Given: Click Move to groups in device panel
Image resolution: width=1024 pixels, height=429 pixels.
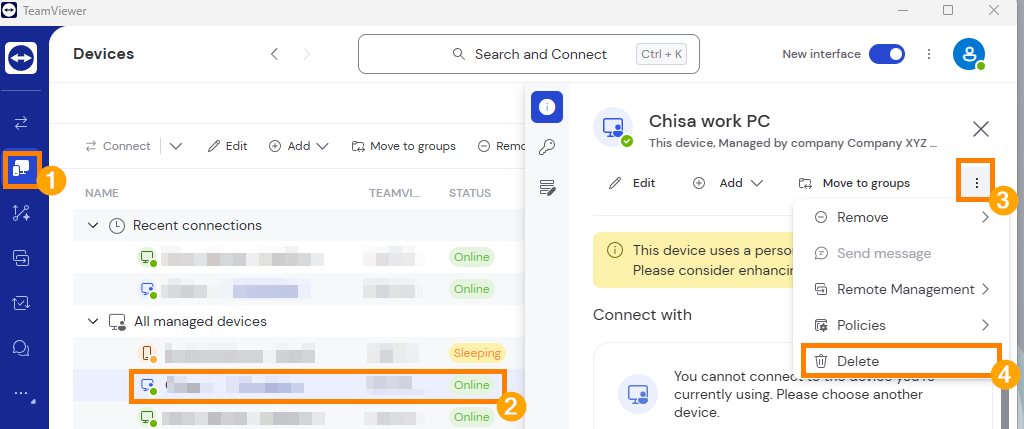Looking at the screenshot, I should click(854, 183).
